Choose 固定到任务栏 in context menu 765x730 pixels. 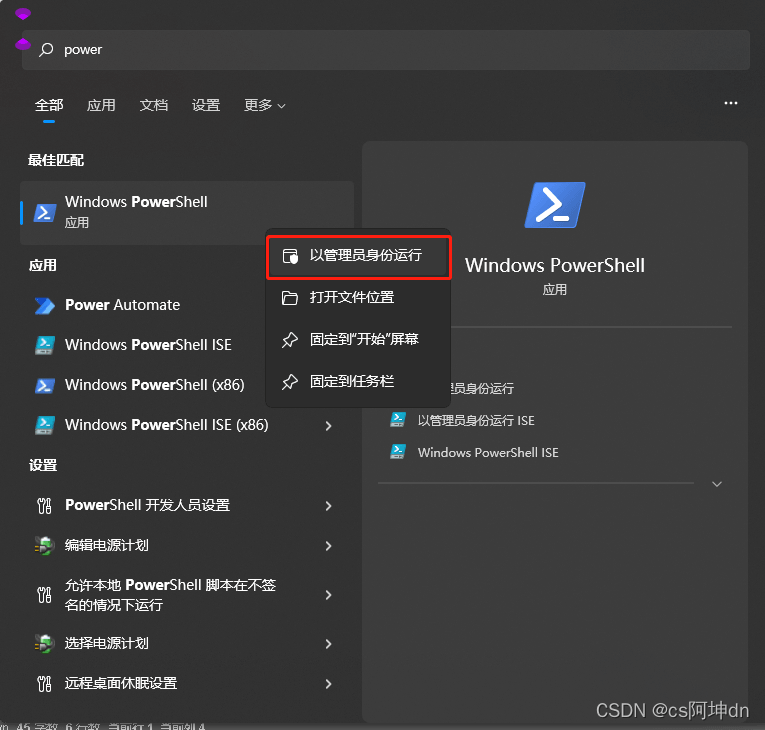(x=359, y=381)
